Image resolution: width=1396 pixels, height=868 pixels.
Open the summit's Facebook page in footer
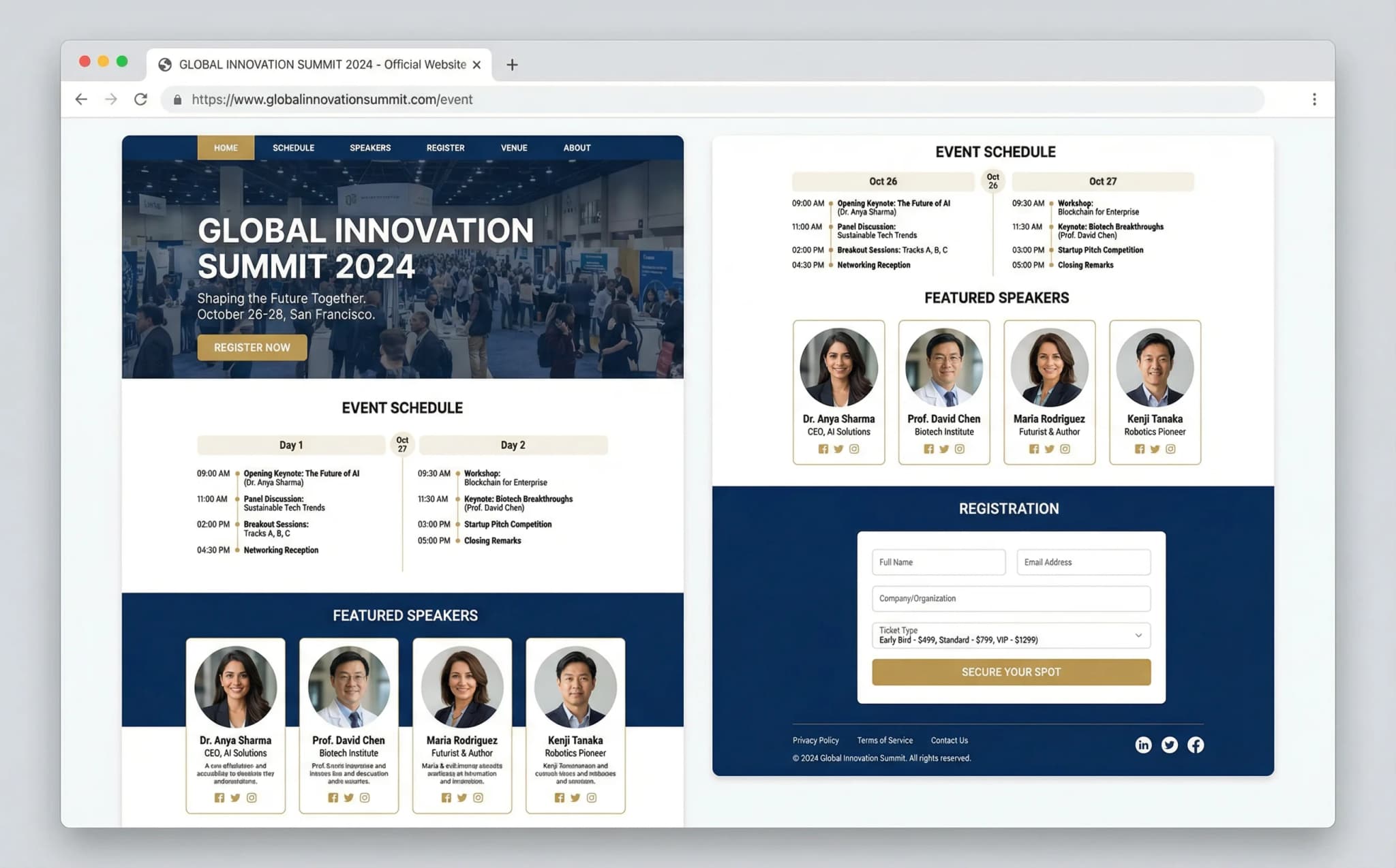pos(1195,745)
